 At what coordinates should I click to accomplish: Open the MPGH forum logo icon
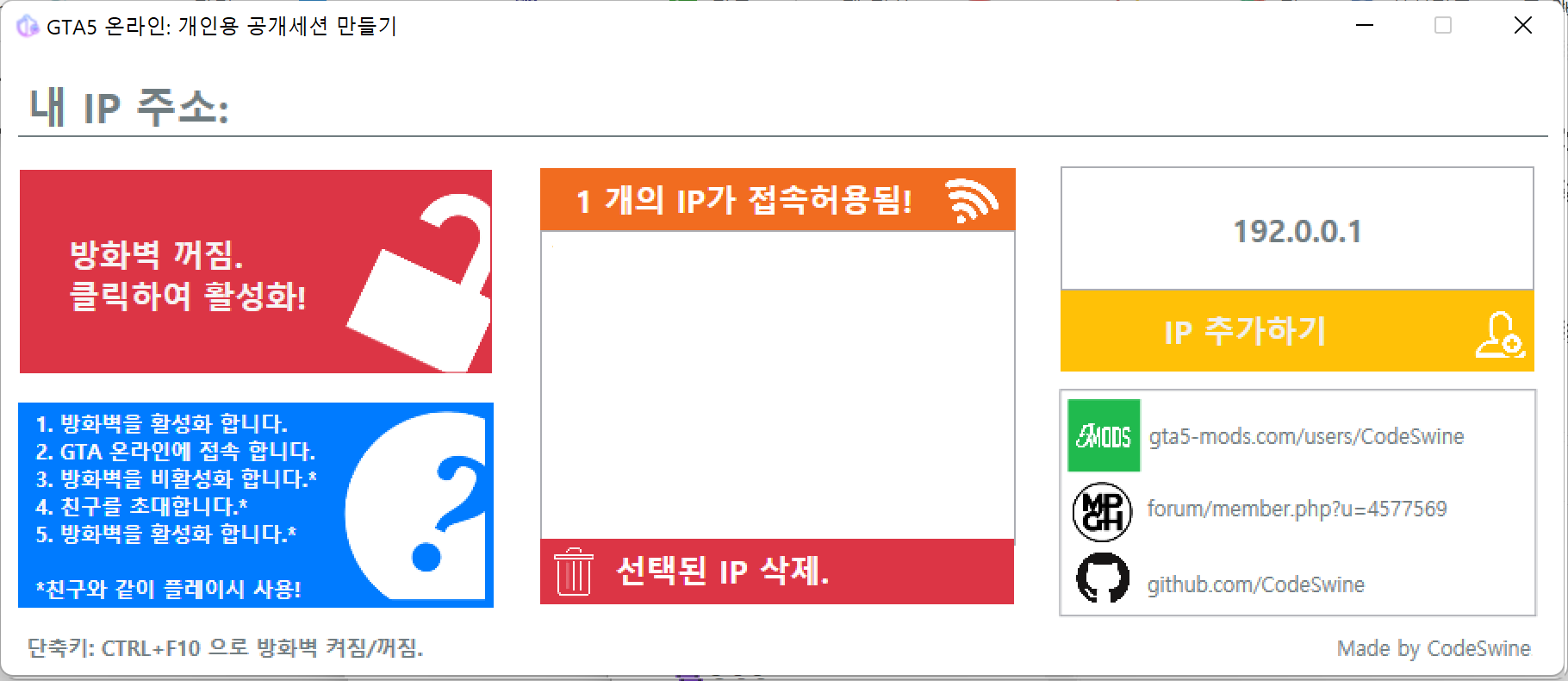click(1102, 511)
